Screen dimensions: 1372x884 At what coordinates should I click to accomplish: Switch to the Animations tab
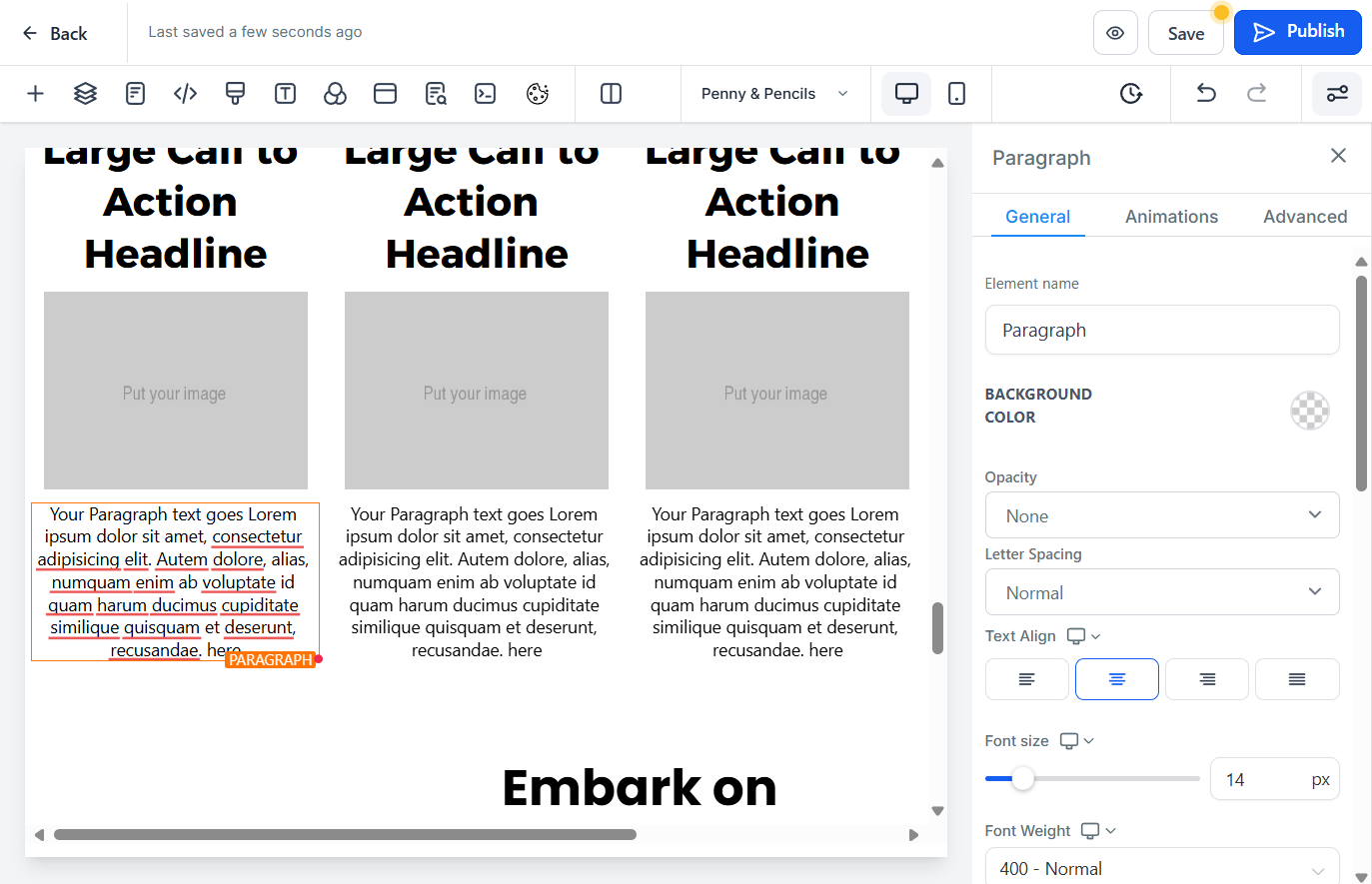click(1171, 217)
